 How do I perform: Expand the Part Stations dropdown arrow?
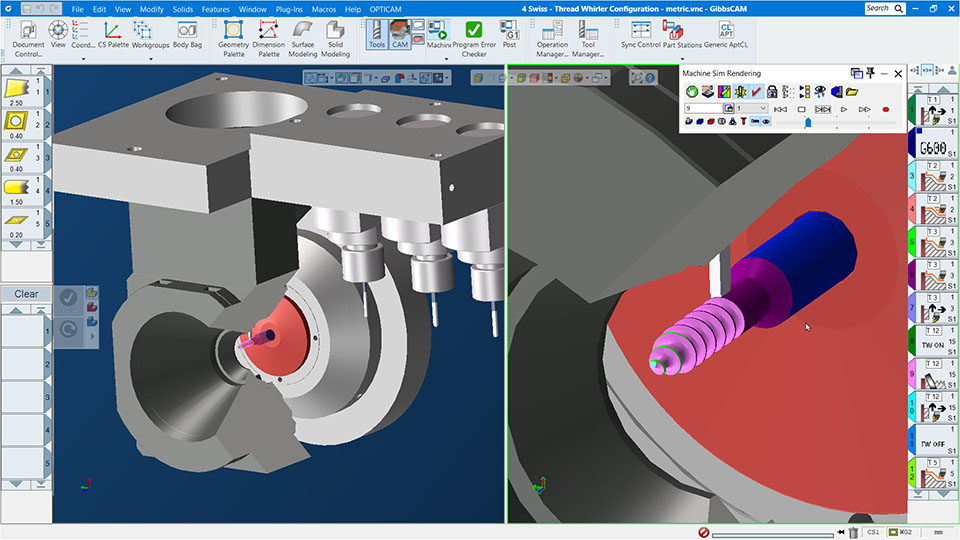click(x=680, y=58)
